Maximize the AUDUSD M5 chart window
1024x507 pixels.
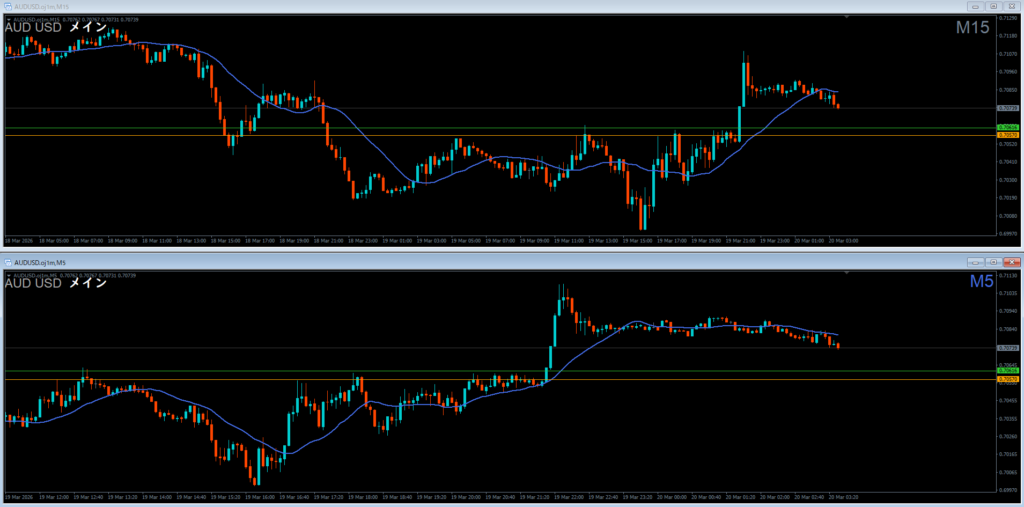(994, 262)
